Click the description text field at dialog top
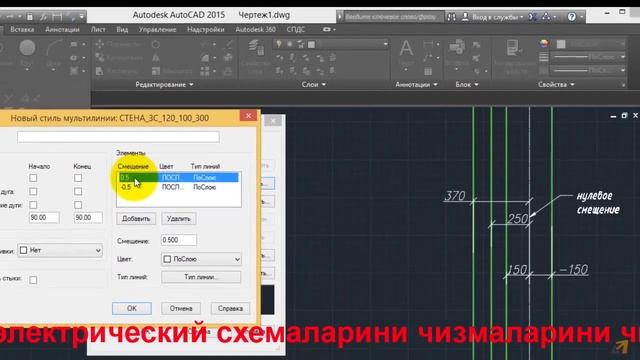Screen dimensions: 640x360 (x=118, y=137)
